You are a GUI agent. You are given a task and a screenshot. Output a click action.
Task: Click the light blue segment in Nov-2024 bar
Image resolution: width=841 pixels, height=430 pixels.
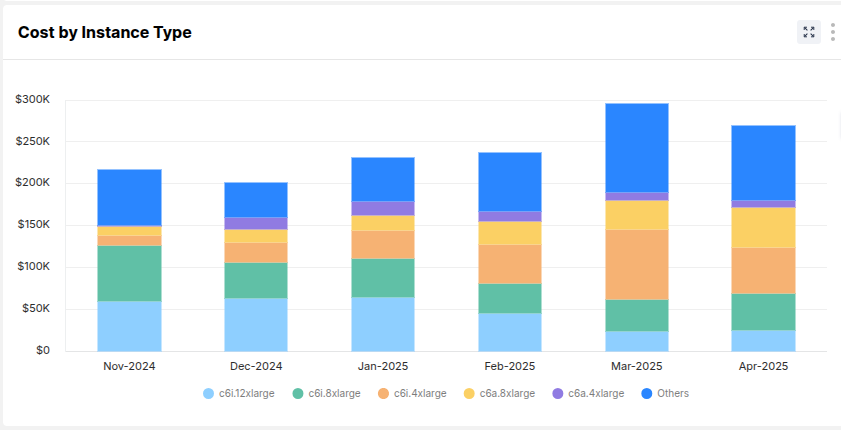coord(129,325)
